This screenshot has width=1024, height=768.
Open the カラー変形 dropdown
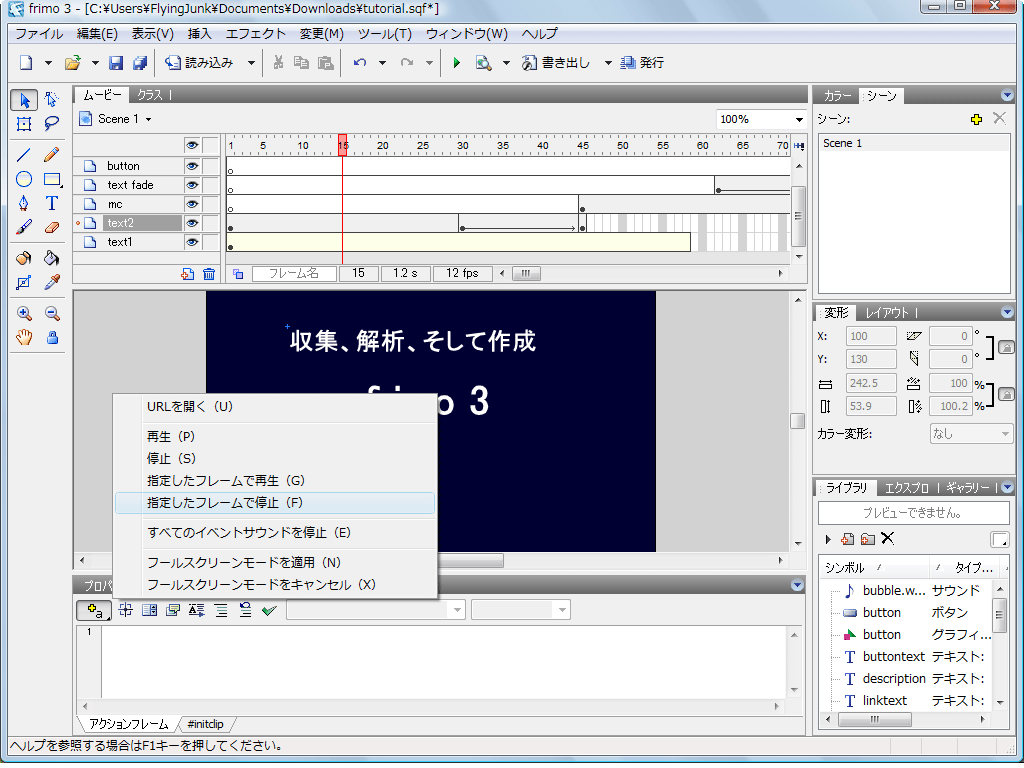coord(971,434)
